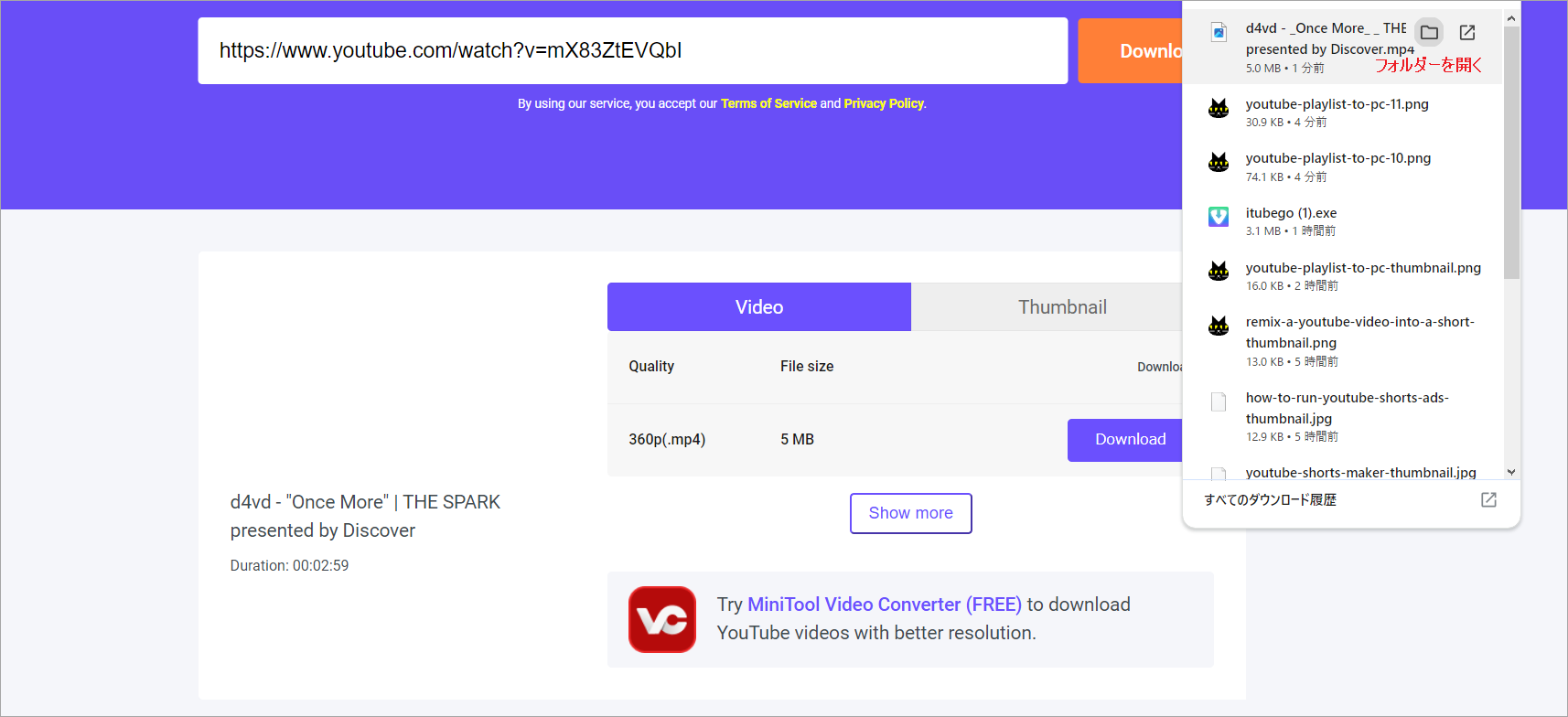The width and height of the screenshot is (1568, 717).
Task: Select how-to-run-youtube-shorts-ads-thumbnail.jpg entry
Action: (1343, 416)
